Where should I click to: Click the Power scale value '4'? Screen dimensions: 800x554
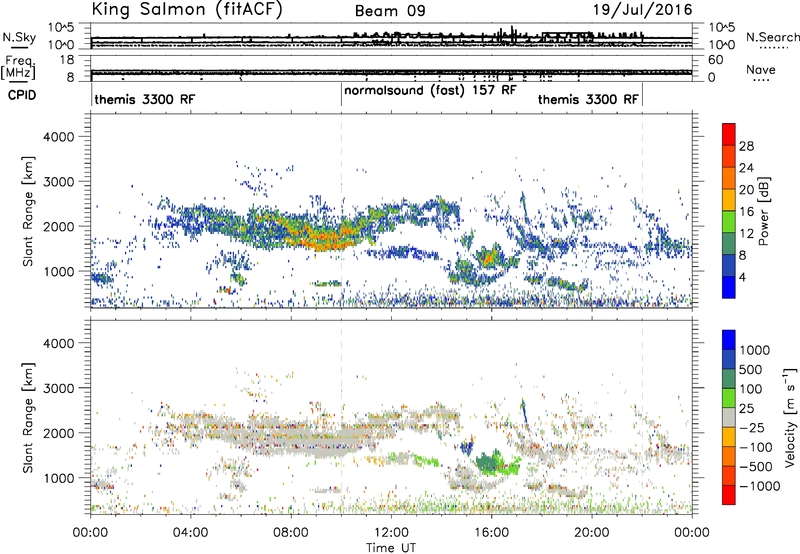[742, 278]
